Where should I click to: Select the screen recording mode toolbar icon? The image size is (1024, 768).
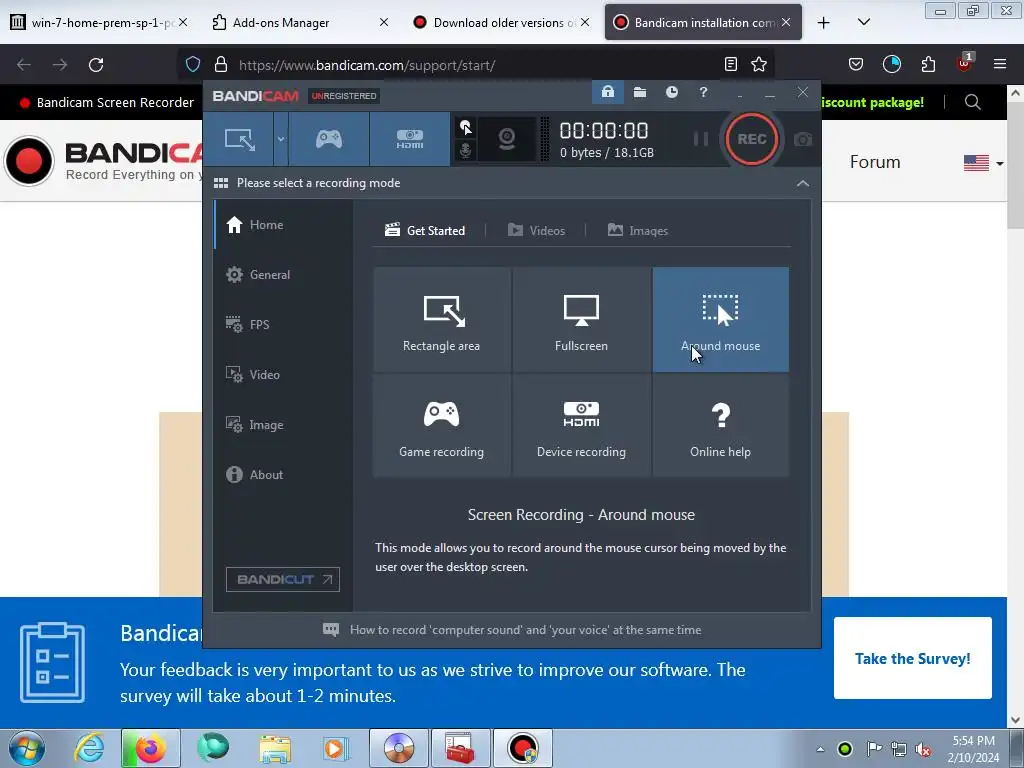pos(240,139)
